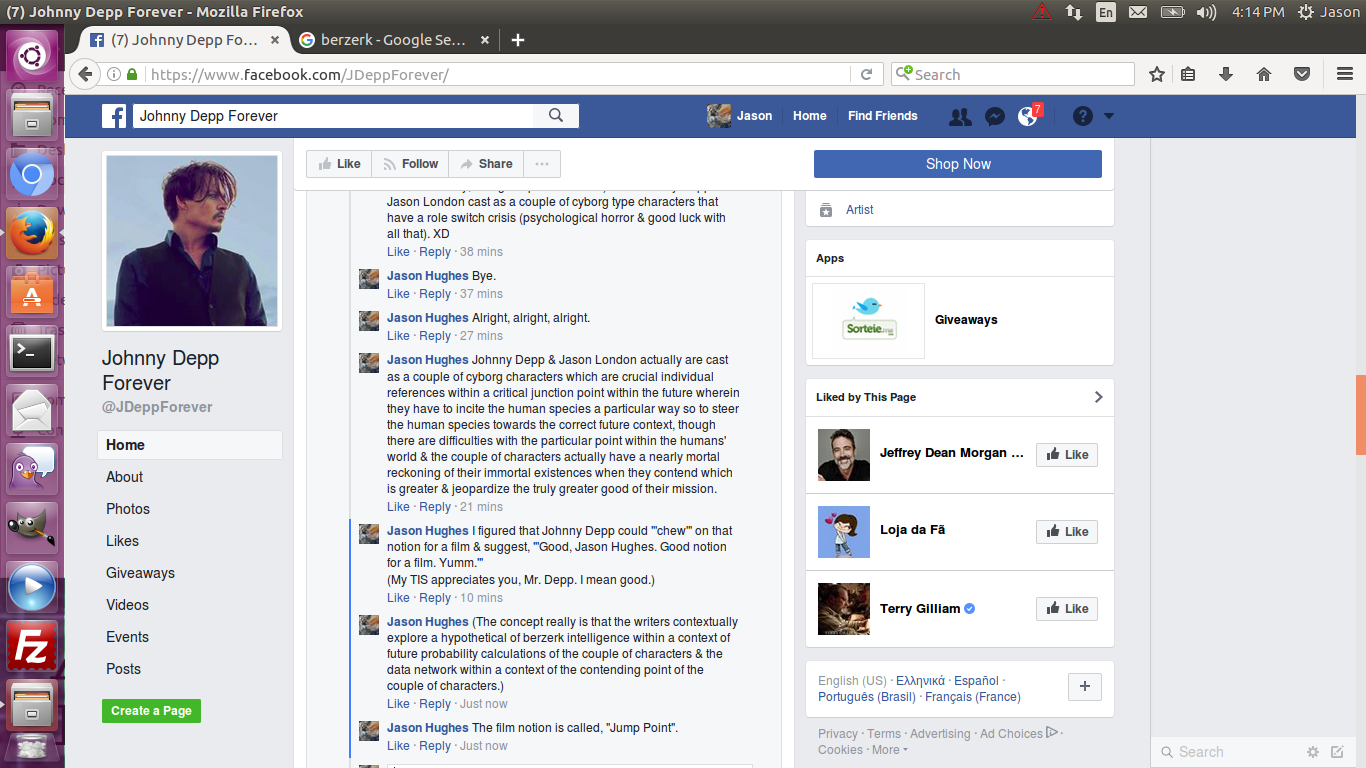The width and height of the screenshot is (1366, 768).
Task: Like the "Bye." comment
Action: [x=398, y=294]
